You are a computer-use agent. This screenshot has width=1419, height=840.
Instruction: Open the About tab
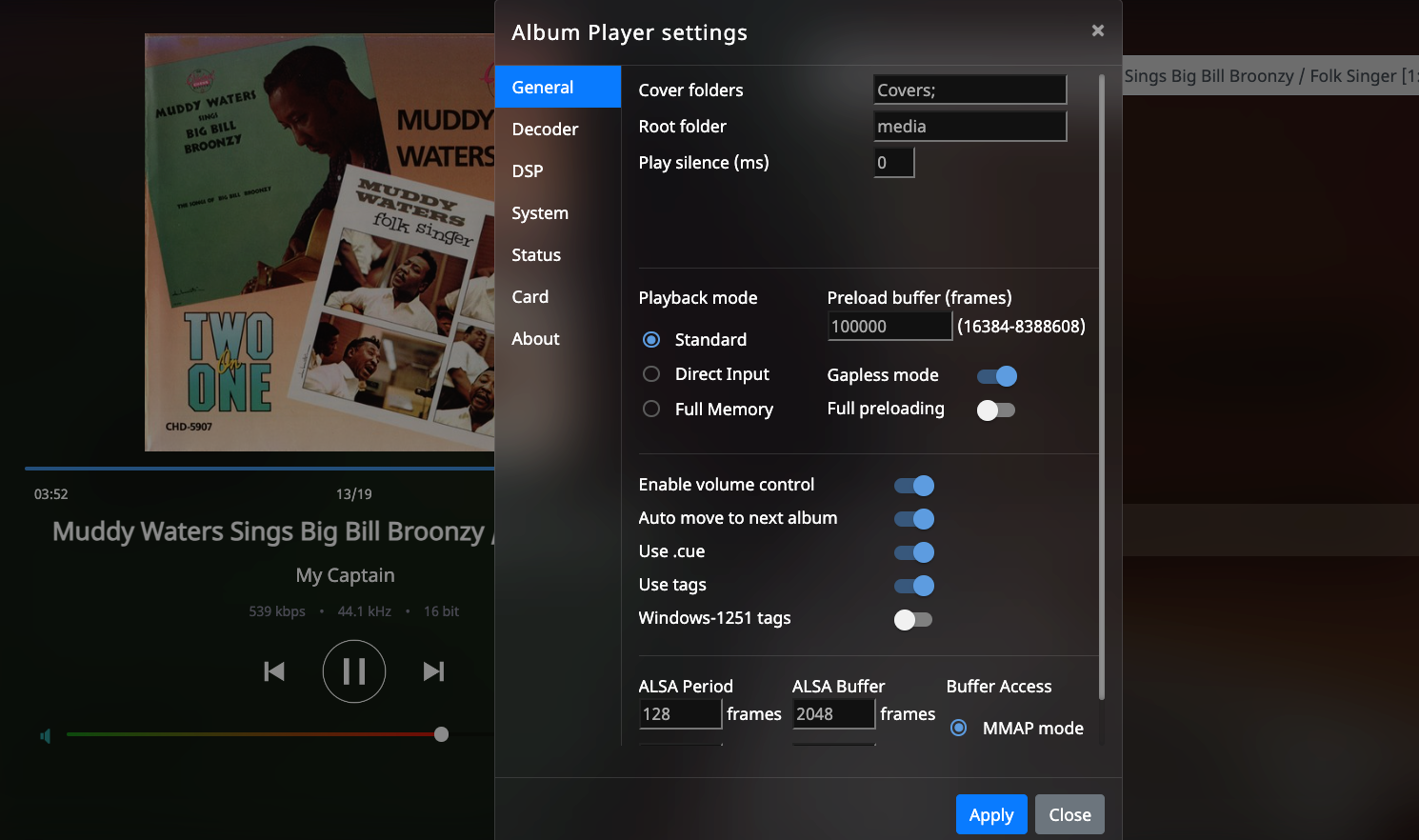pos(558,338)
